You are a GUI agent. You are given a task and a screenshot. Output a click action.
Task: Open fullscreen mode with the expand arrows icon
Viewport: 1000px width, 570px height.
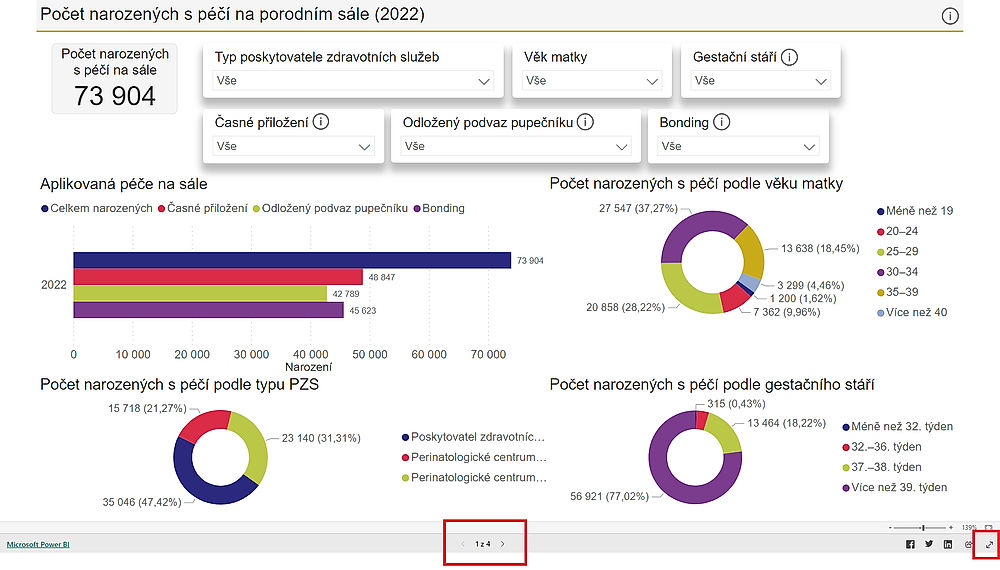(987, 544)
